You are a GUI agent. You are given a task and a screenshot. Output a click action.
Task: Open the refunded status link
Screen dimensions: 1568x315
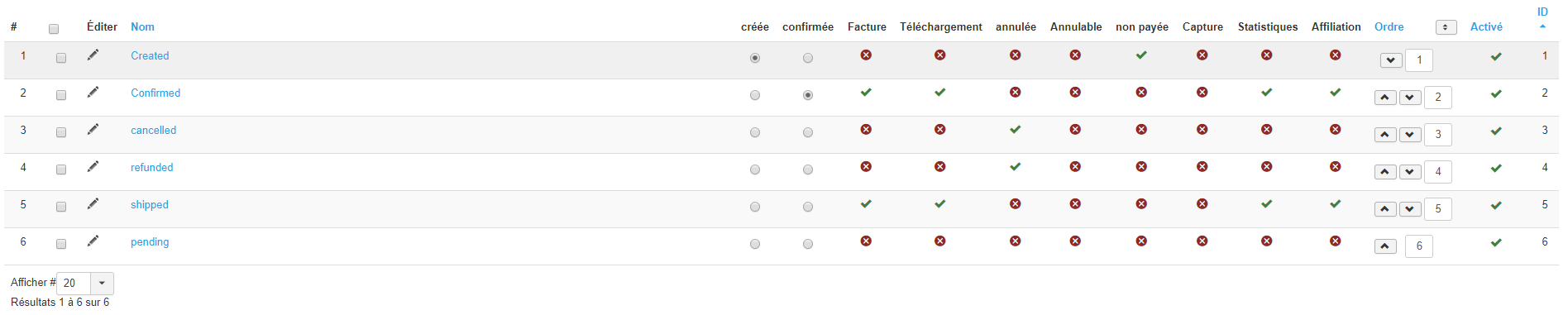(152, 167)
